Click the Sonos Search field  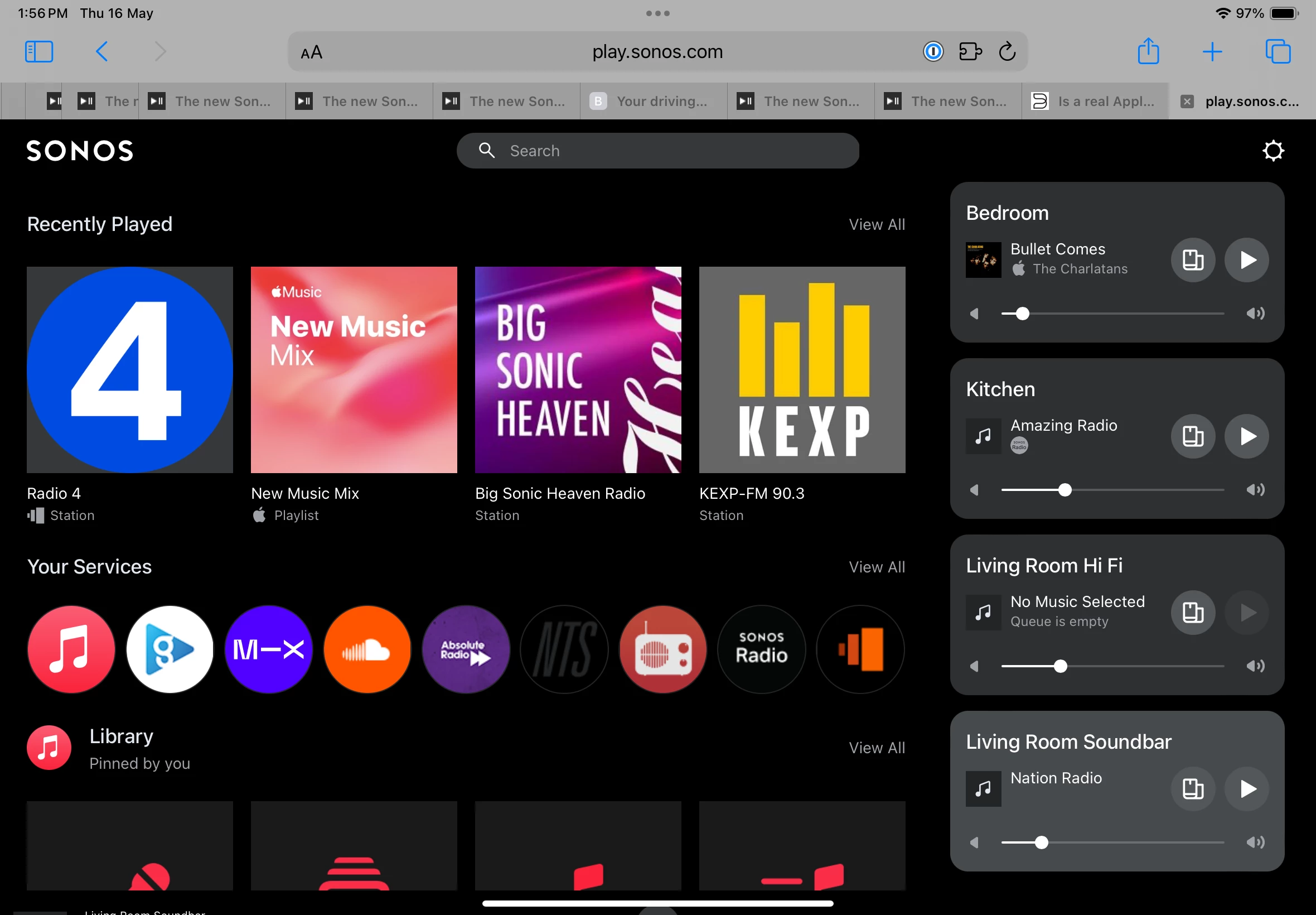[x=657, y=151]
